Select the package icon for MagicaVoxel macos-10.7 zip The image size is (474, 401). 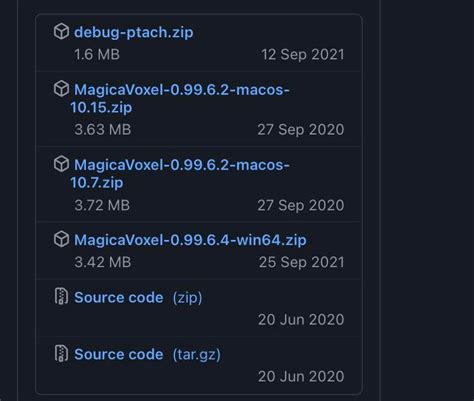pos(61,164)
